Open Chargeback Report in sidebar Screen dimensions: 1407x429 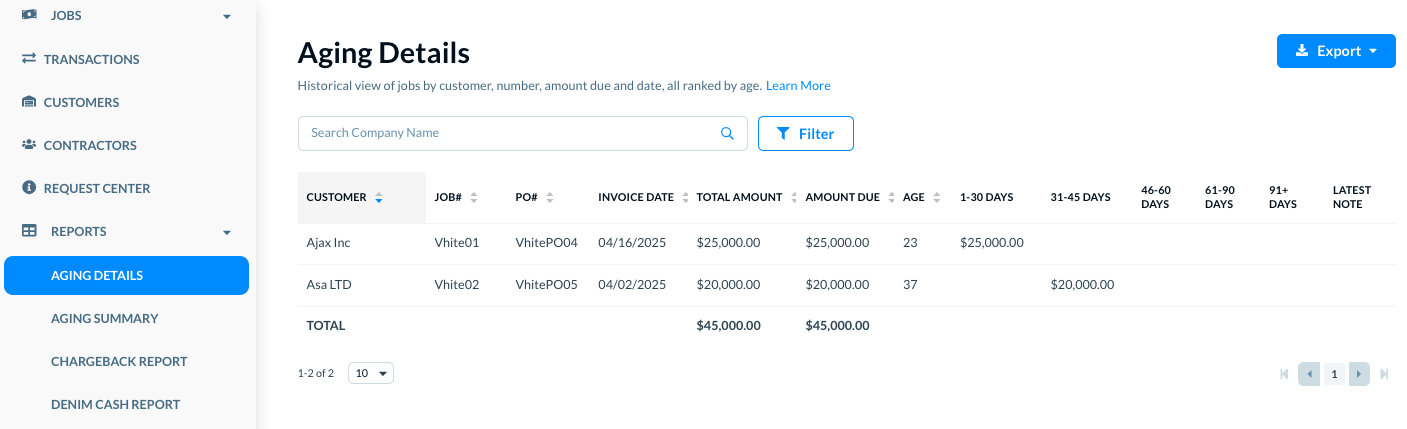click(119, 361)
